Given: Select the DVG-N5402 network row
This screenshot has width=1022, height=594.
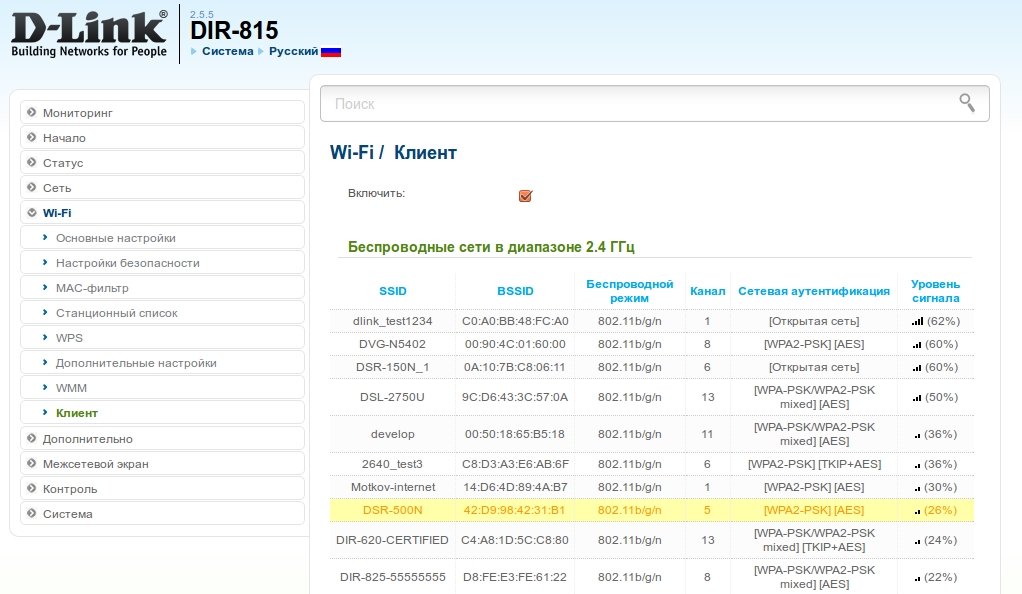Looking at the screenshot, I should click(392, 344).
